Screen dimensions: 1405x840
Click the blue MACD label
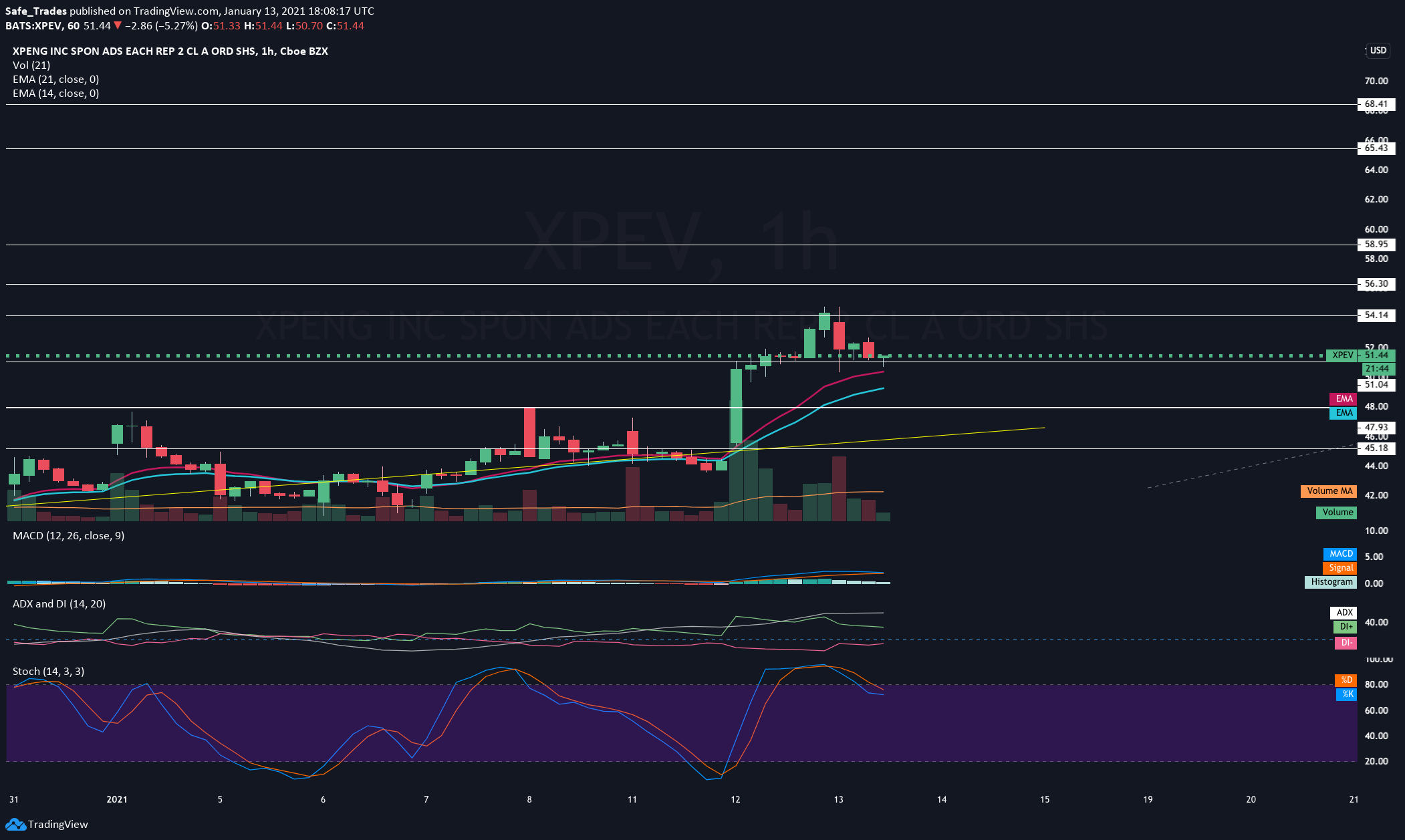pos(1340,554)
